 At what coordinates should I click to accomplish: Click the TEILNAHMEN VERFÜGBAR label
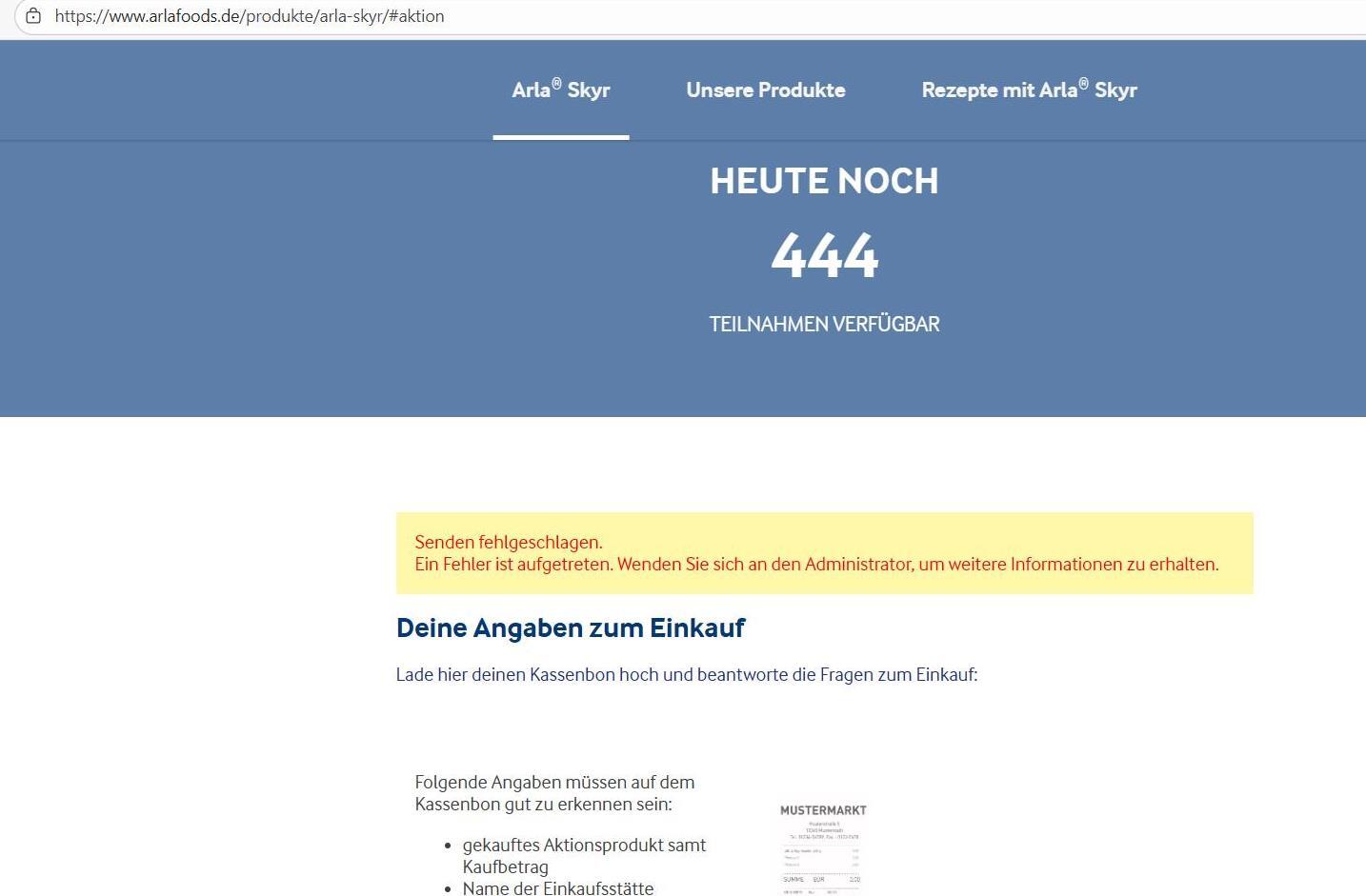point(824,325)
